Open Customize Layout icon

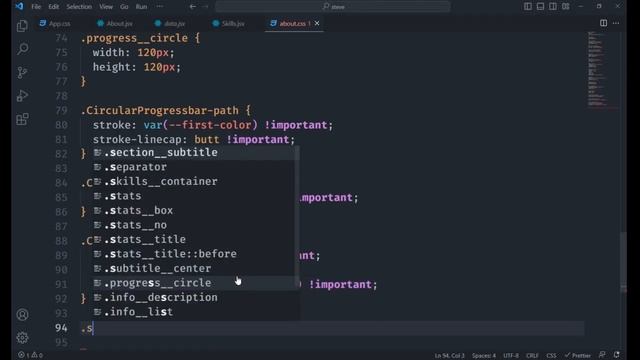565,7
